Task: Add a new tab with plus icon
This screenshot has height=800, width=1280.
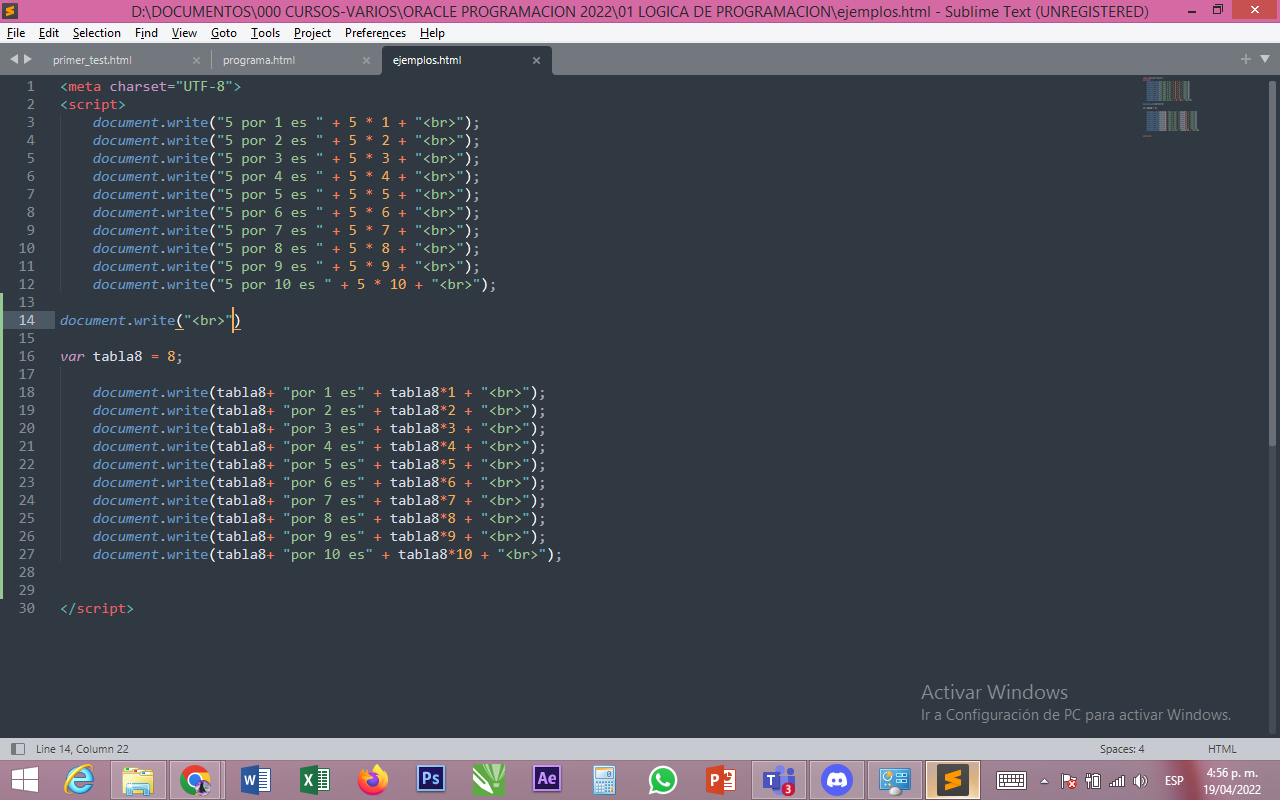Action: coord(1246,59)
